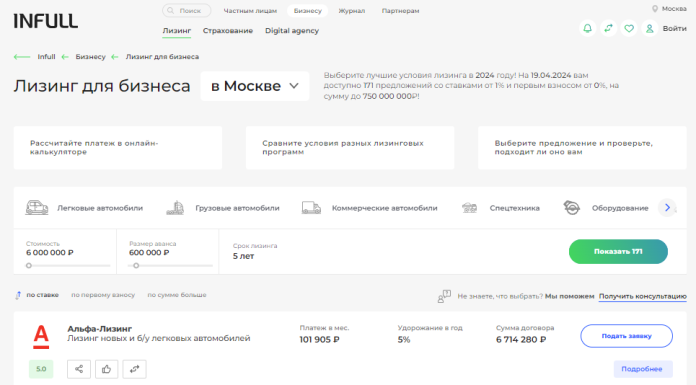Expand city list via chevron arrow
The image size is (696, 385).
294,86
